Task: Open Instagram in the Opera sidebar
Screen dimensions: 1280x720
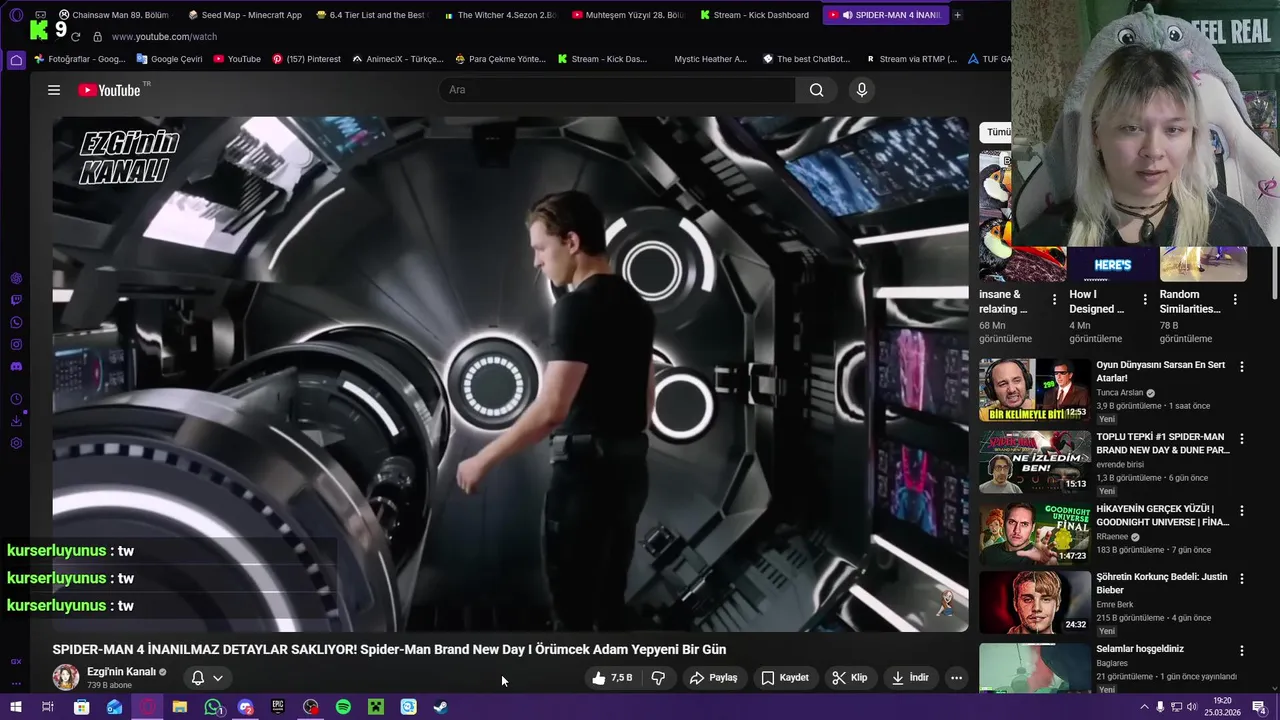Action: pyautogui.click(x=16, y=344)
